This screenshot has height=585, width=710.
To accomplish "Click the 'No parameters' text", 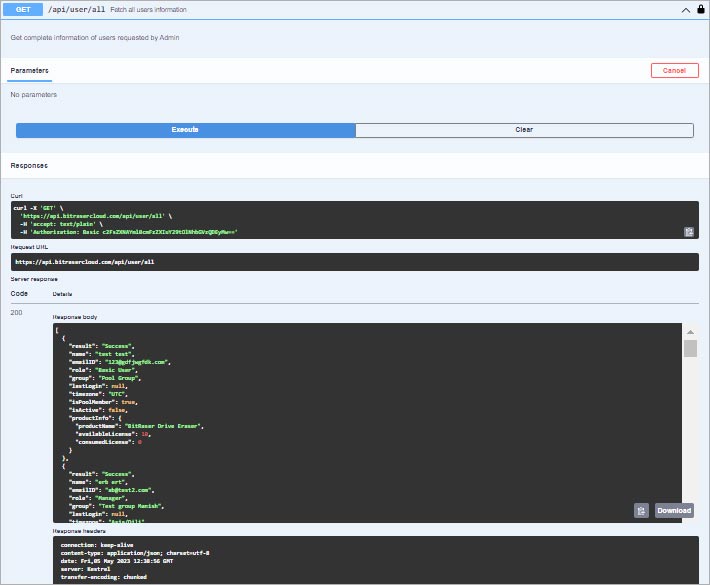I will tap(34, 95).
